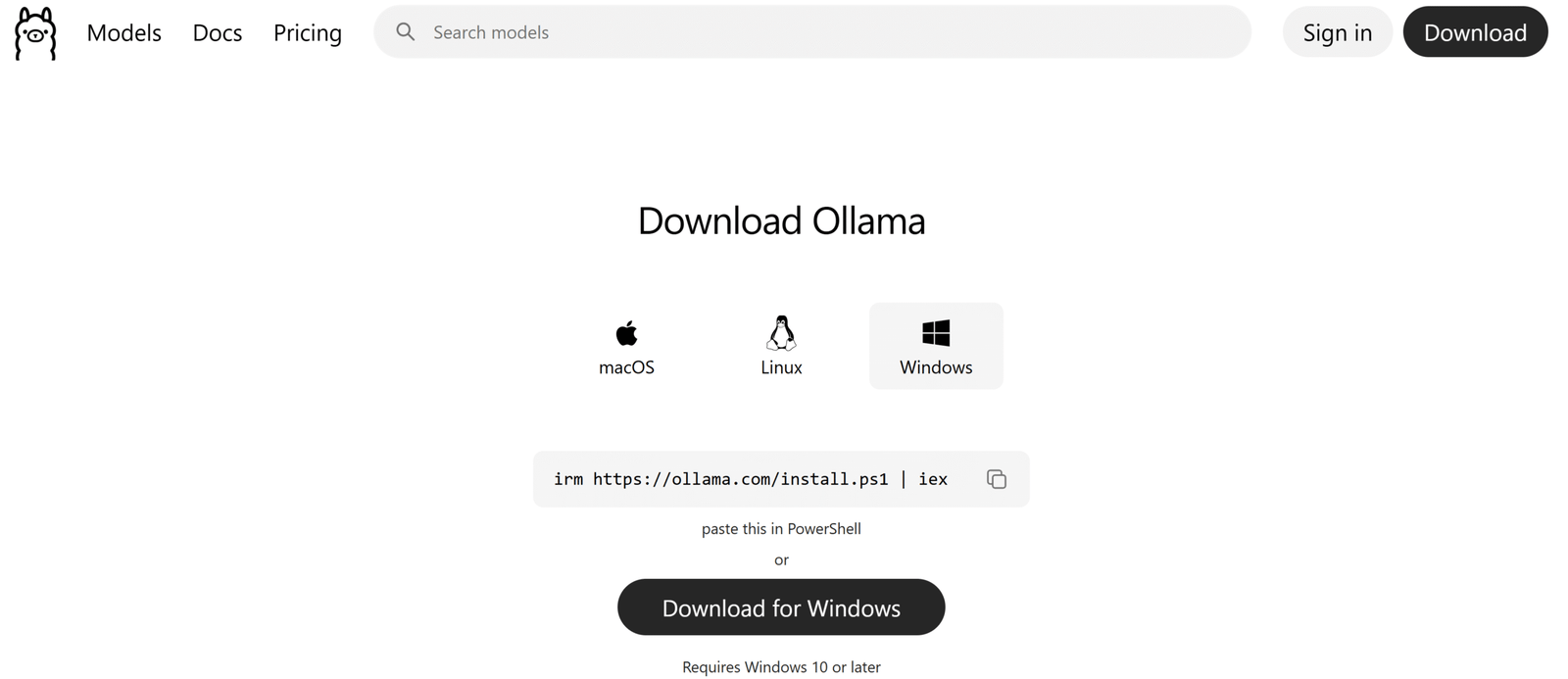Open the Docs page
This screenshot has height=679, width=1568.
tap(218, 32)
